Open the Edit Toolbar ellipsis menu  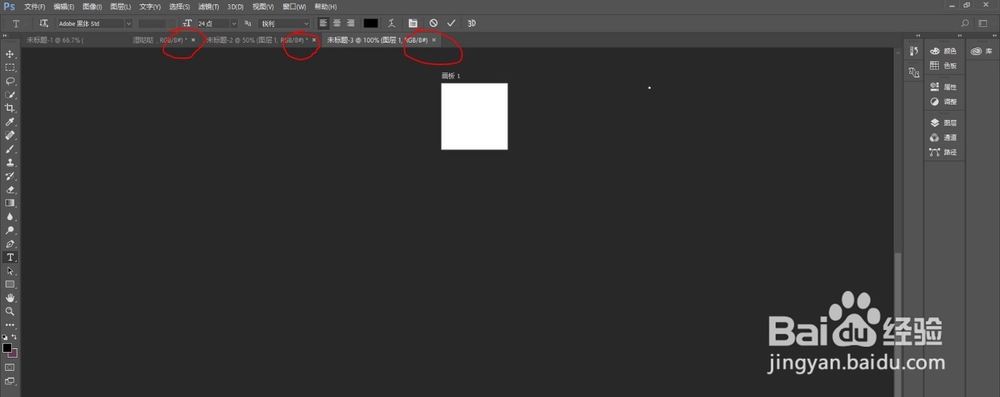point(10,324)
